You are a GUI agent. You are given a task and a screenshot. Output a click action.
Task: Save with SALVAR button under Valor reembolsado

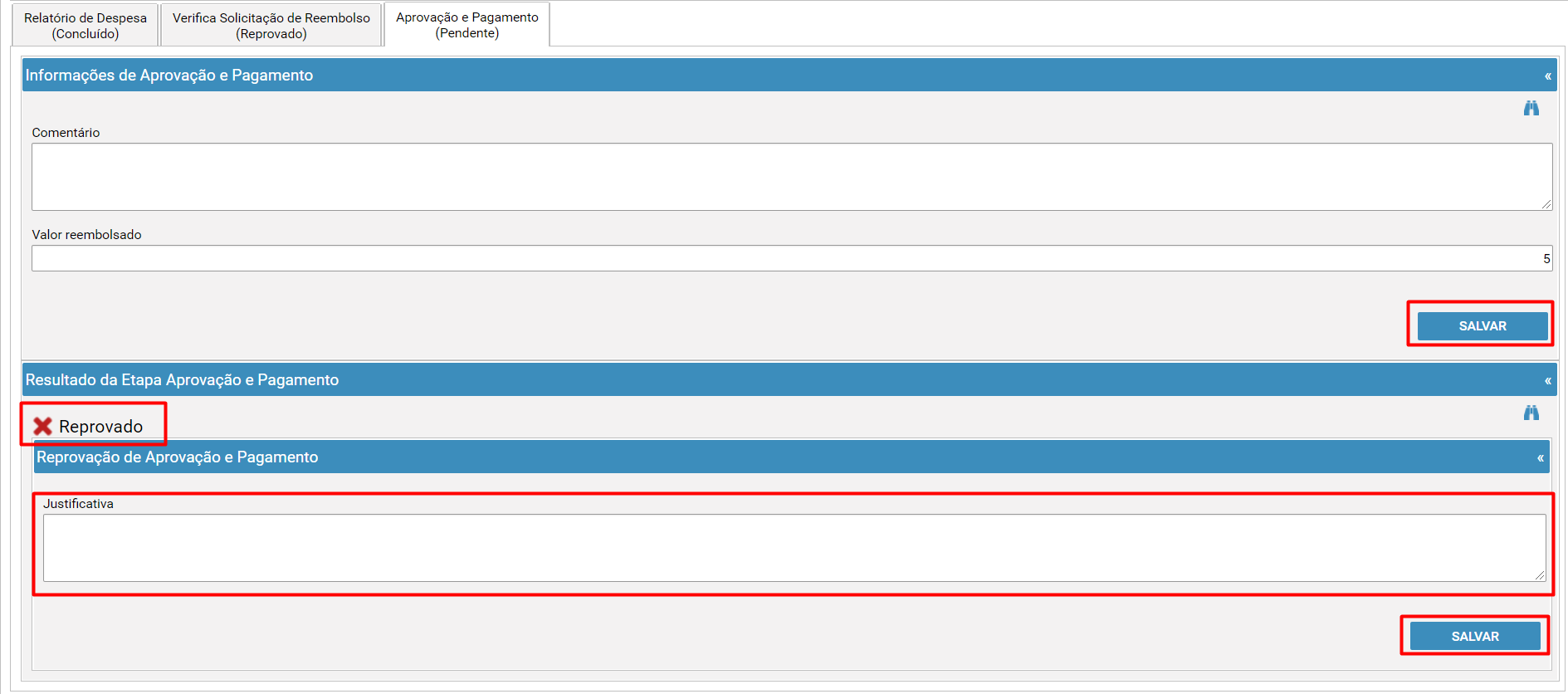(x=1483, y=326)
